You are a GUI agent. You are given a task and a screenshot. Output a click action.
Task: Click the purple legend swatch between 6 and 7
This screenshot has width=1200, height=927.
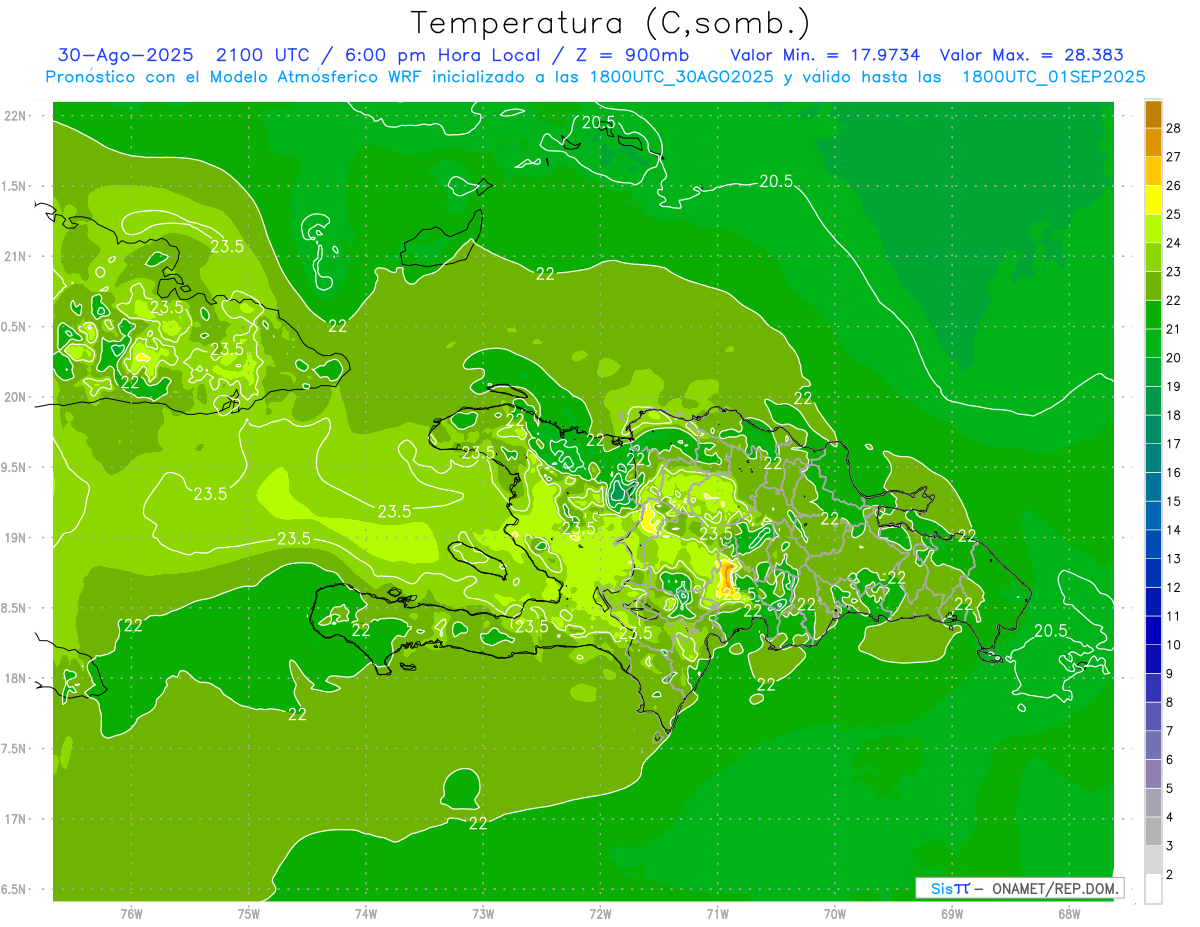[x=1153, y=746]
